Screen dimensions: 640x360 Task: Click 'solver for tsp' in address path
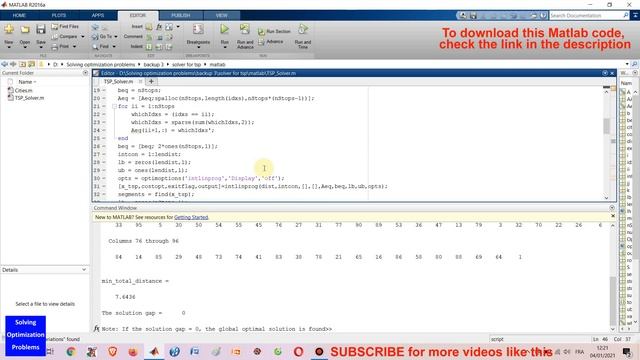point(186,64)
